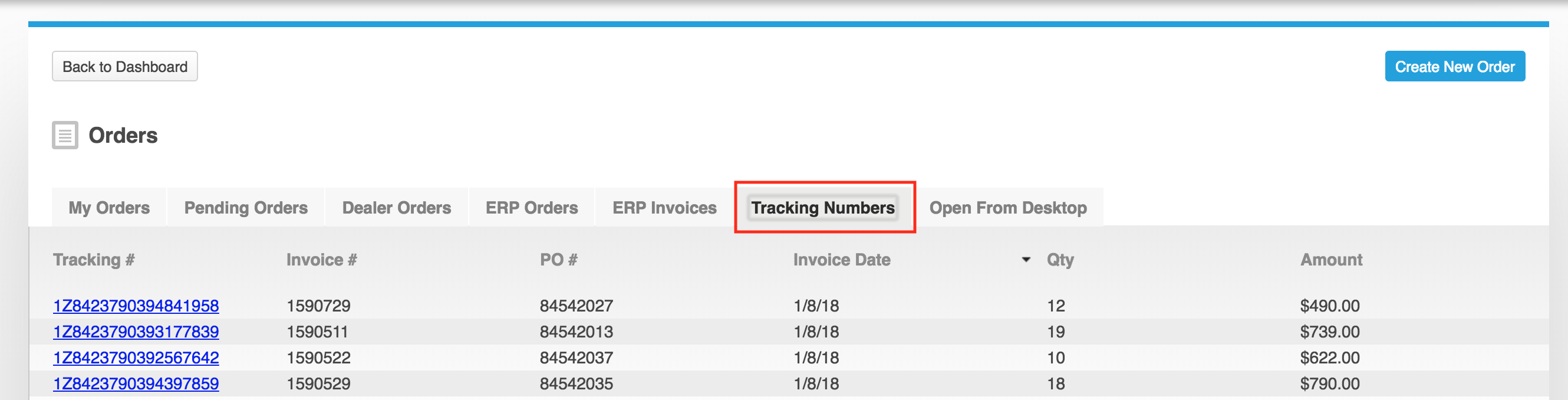Sort by the Qty column header
Viewport: 1568px width, 400px height.
coord(1060,260)
